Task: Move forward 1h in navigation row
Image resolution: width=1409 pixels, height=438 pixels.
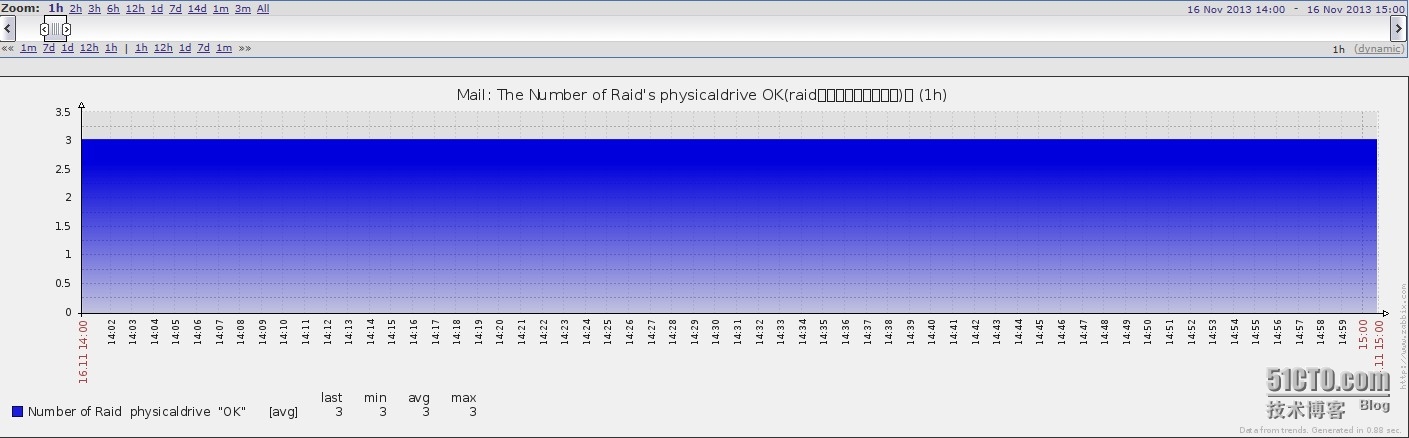Action: 141,48
